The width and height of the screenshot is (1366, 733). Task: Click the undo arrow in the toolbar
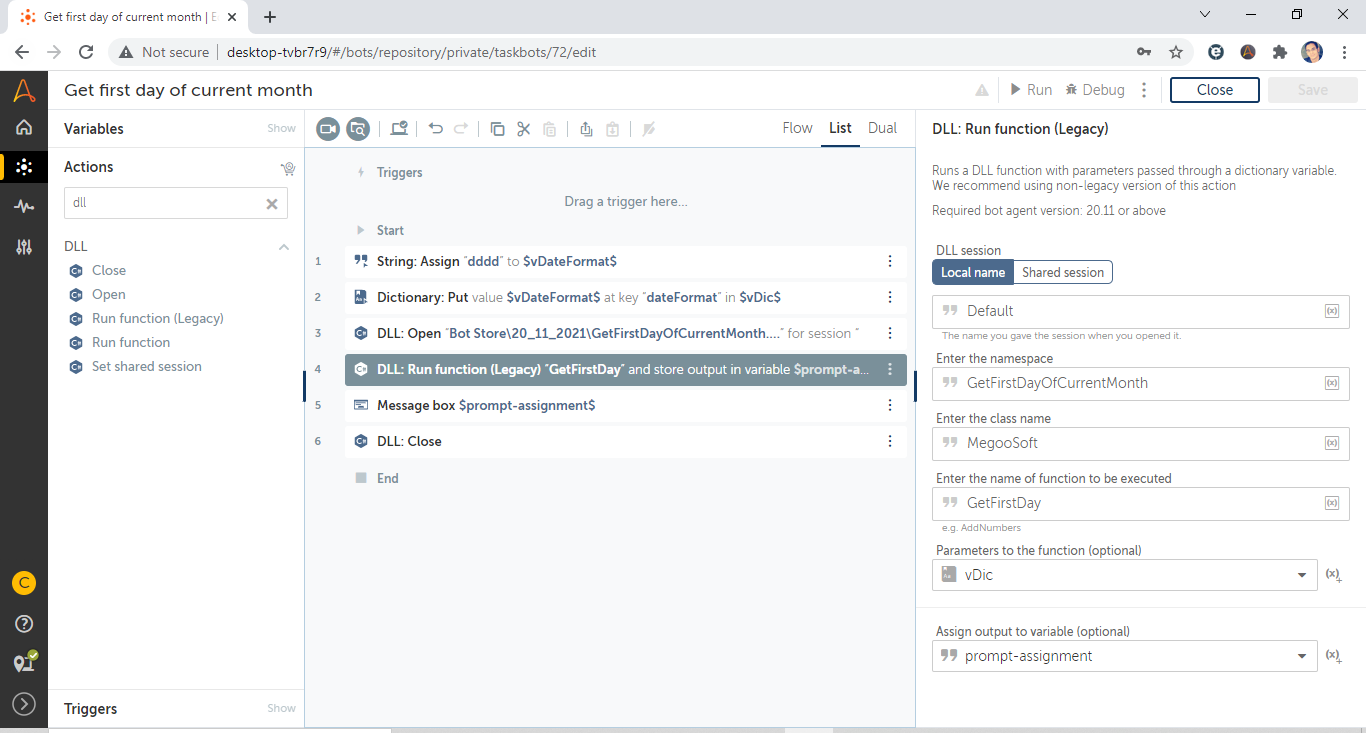point(435,128)
